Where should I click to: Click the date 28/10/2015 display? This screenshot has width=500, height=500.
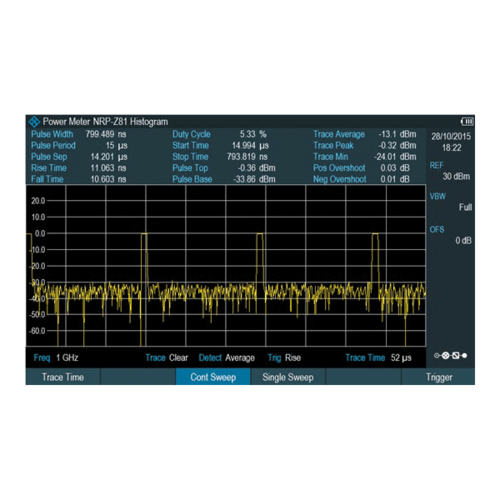click(x=451, y=136)
